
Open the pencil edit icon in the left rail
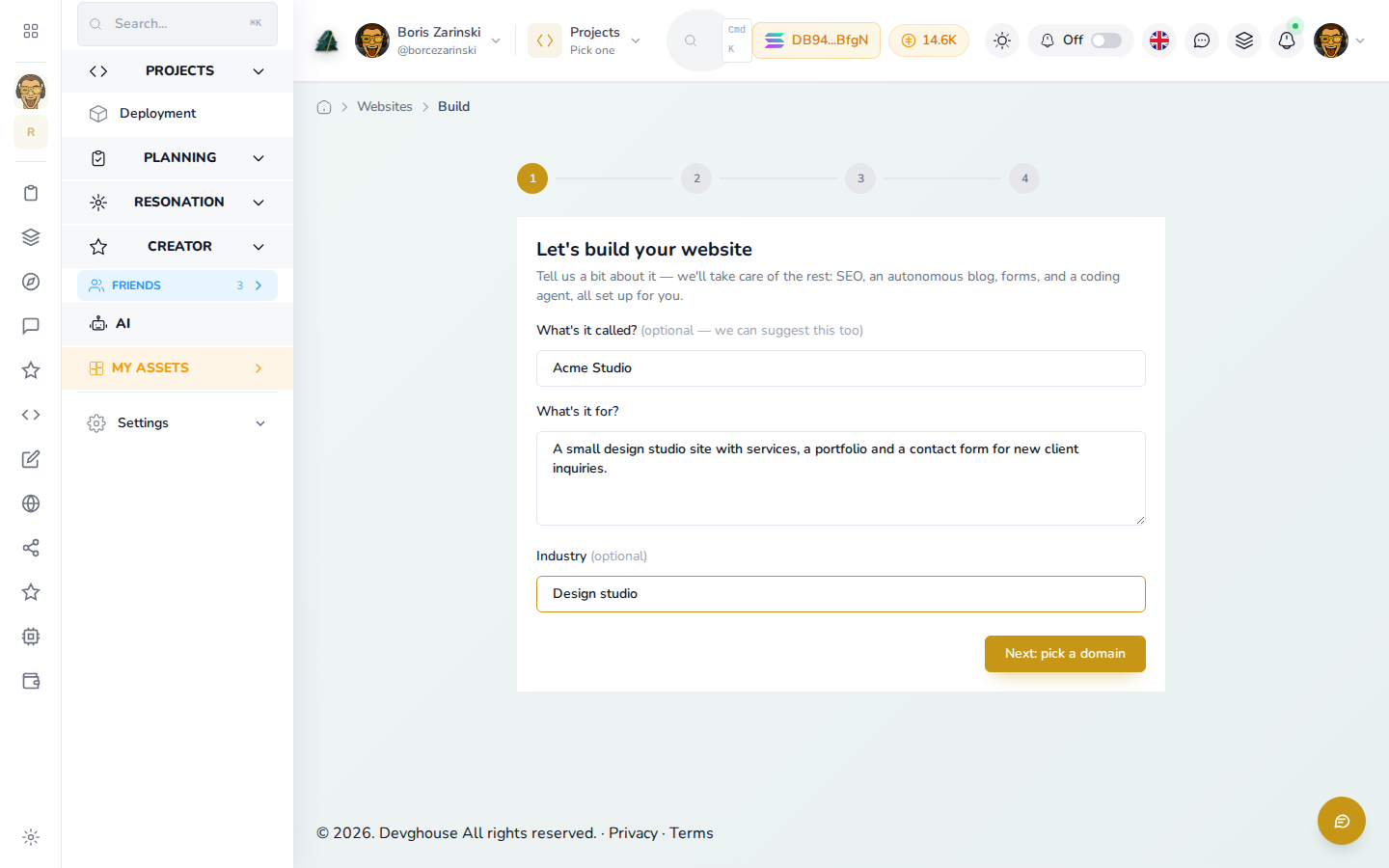(31, 459)
